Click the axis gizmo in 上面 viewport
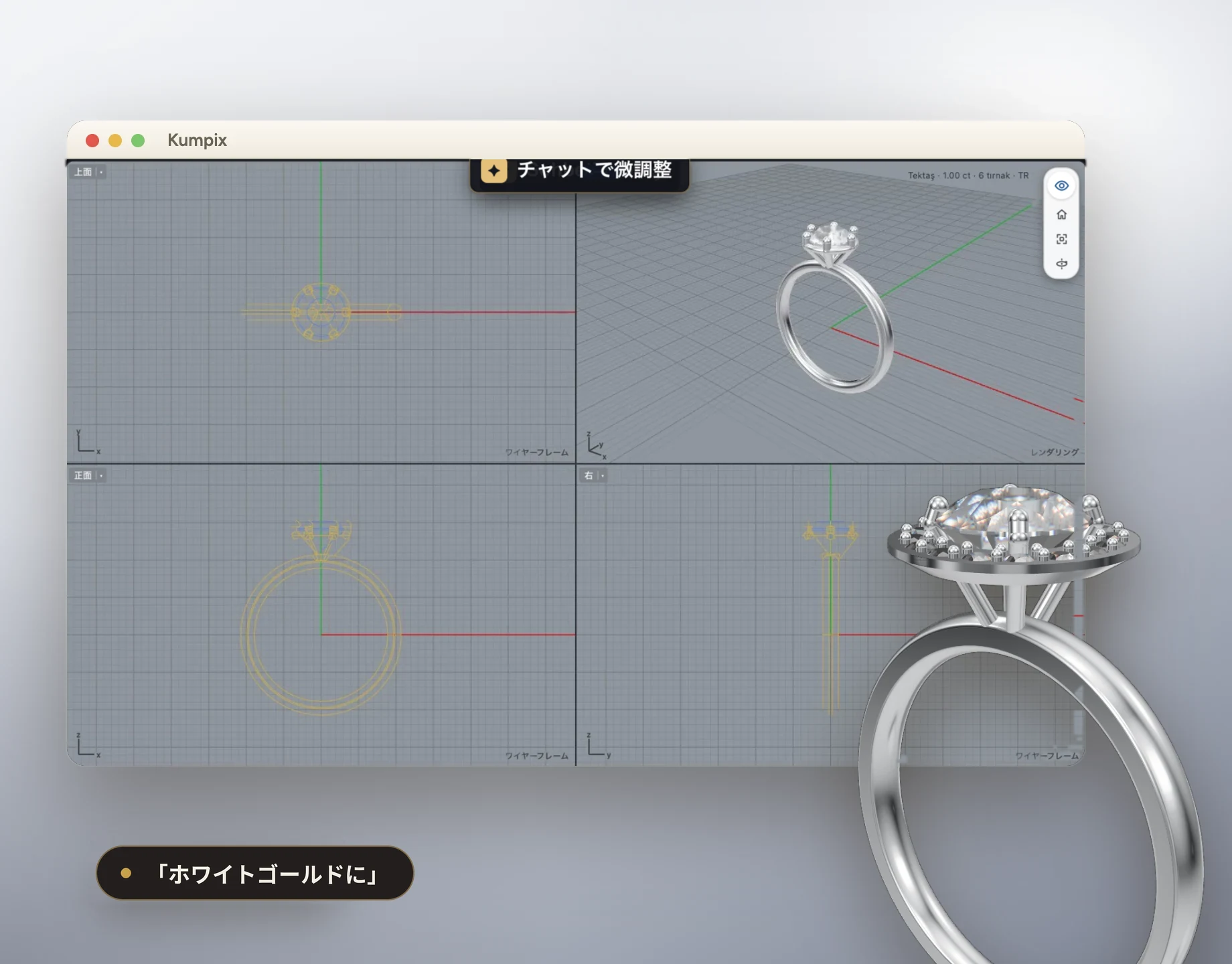Screen dimensions: 1232x964 tap(88, 442)
